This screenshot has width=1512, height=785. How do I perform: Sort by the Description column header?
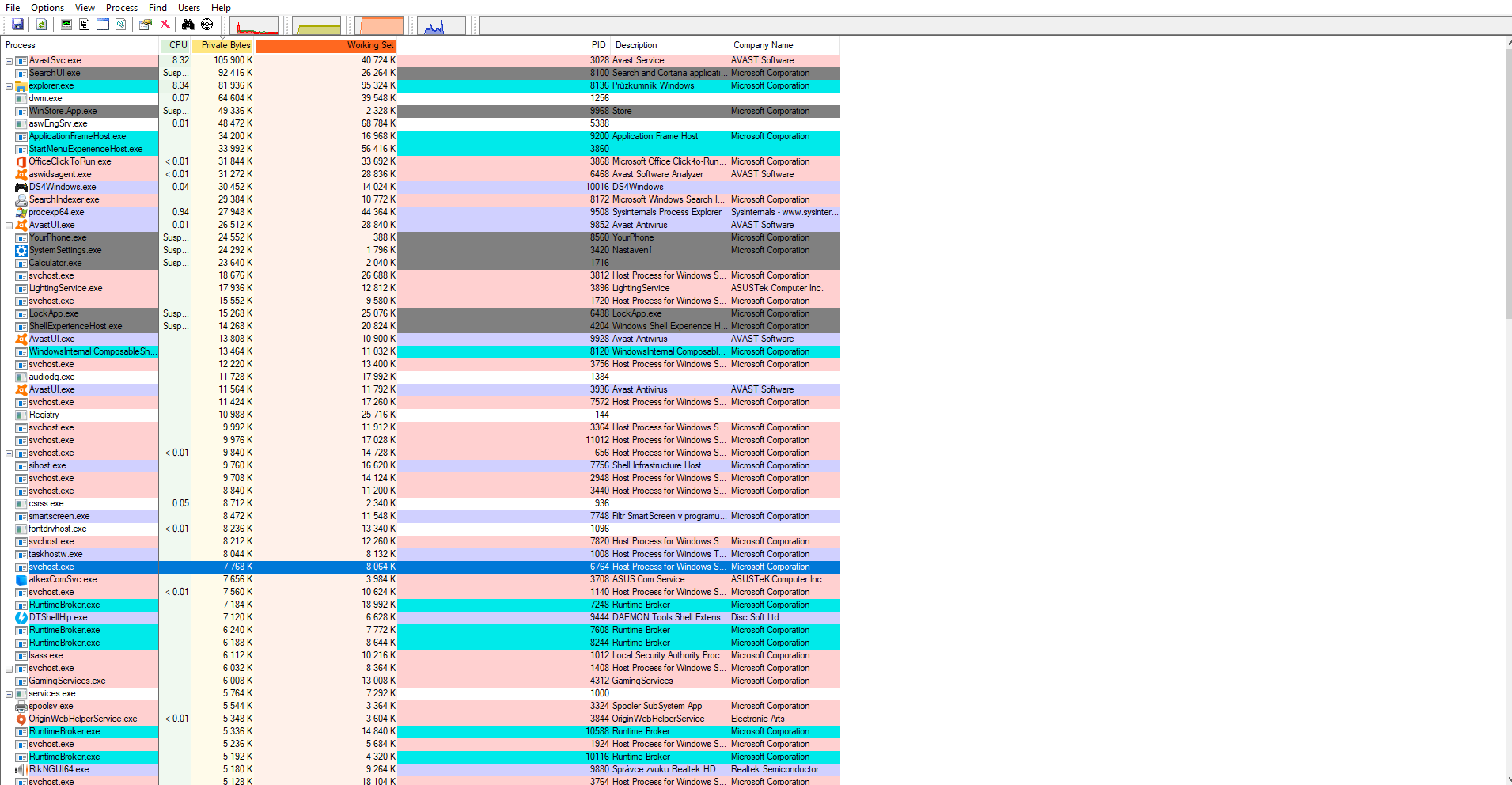click(x=669, y=45)
